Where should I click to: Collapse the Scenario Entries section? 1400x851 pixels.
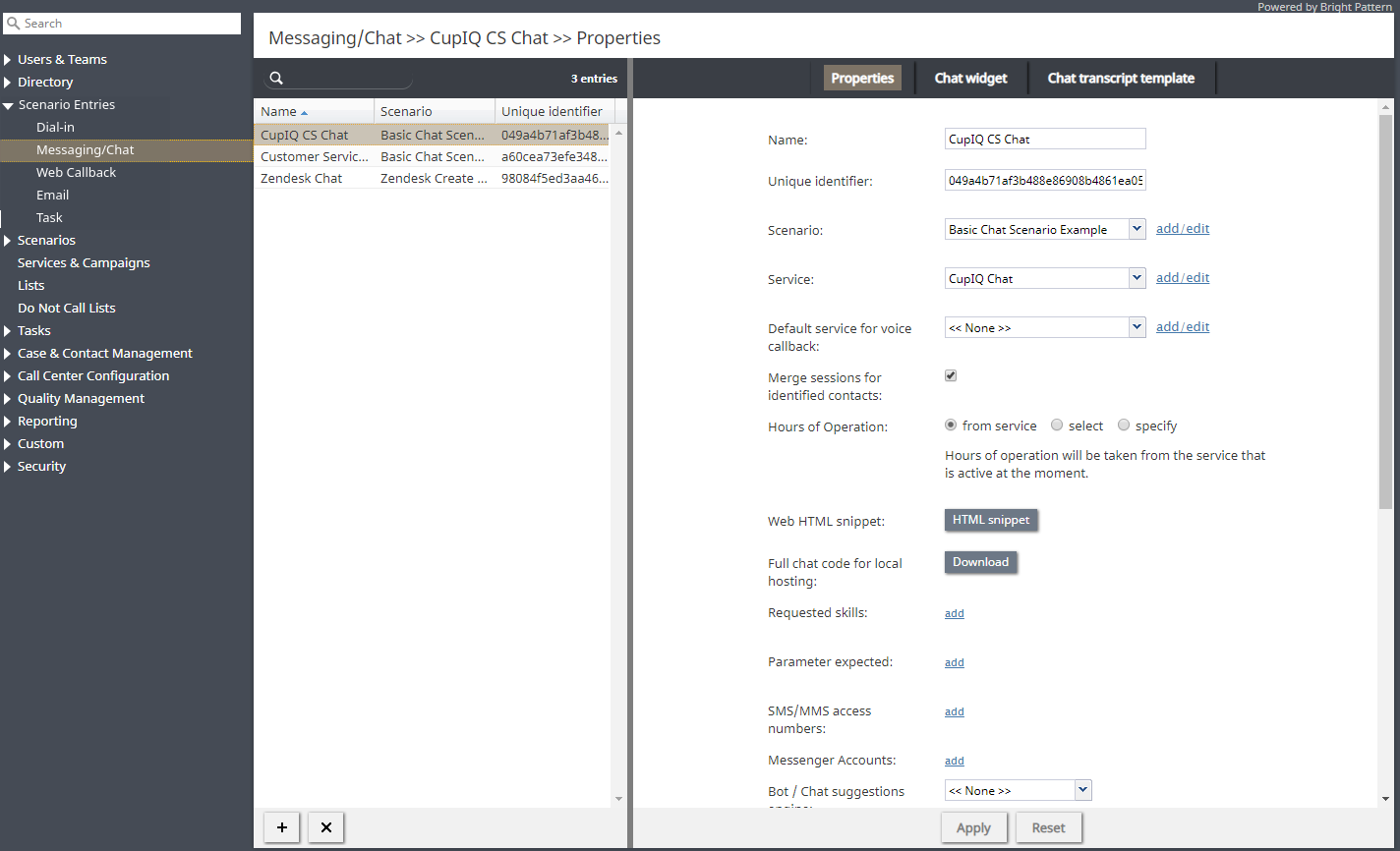(9, 105)
